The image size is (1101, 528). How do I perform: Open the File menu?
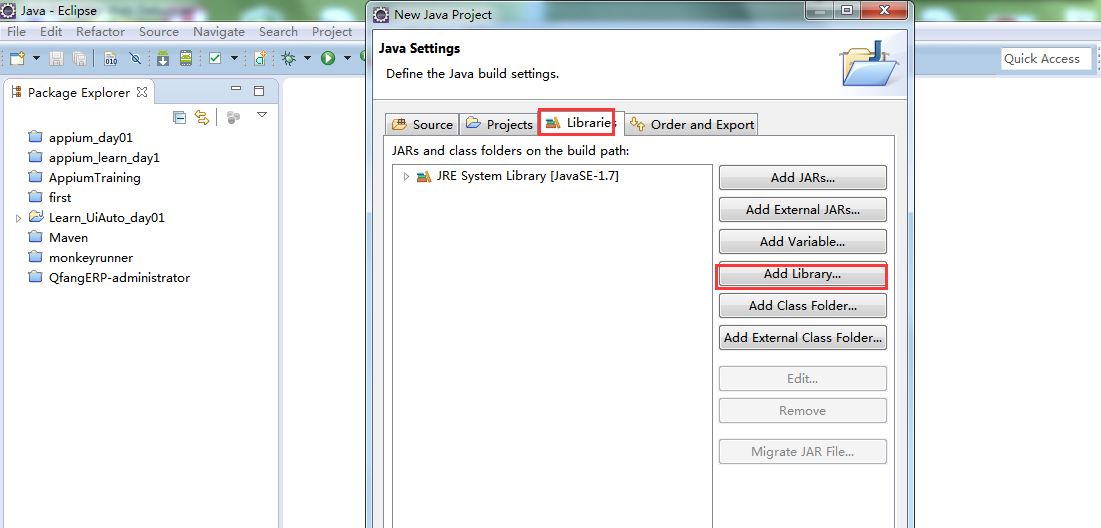pos(16,32)
